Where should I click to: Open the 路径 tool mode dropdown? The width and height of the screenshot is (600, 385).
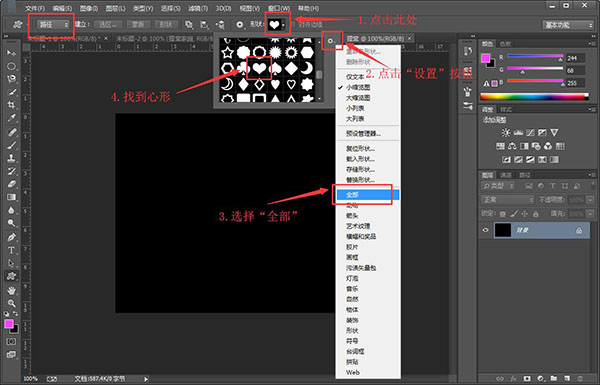[x=53, y=24]
